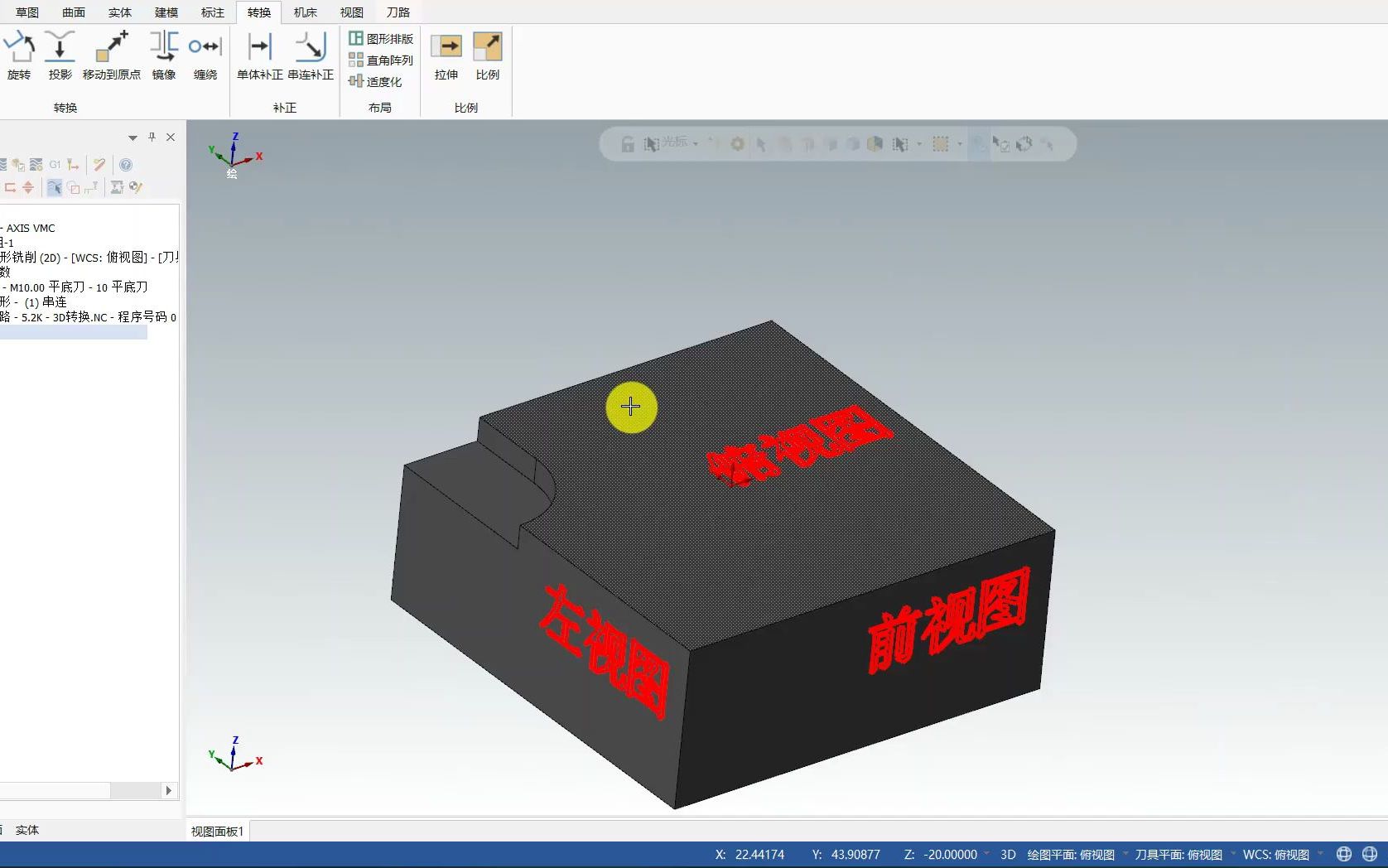Select the 投影 (Project) tool

tap(60, 56)
